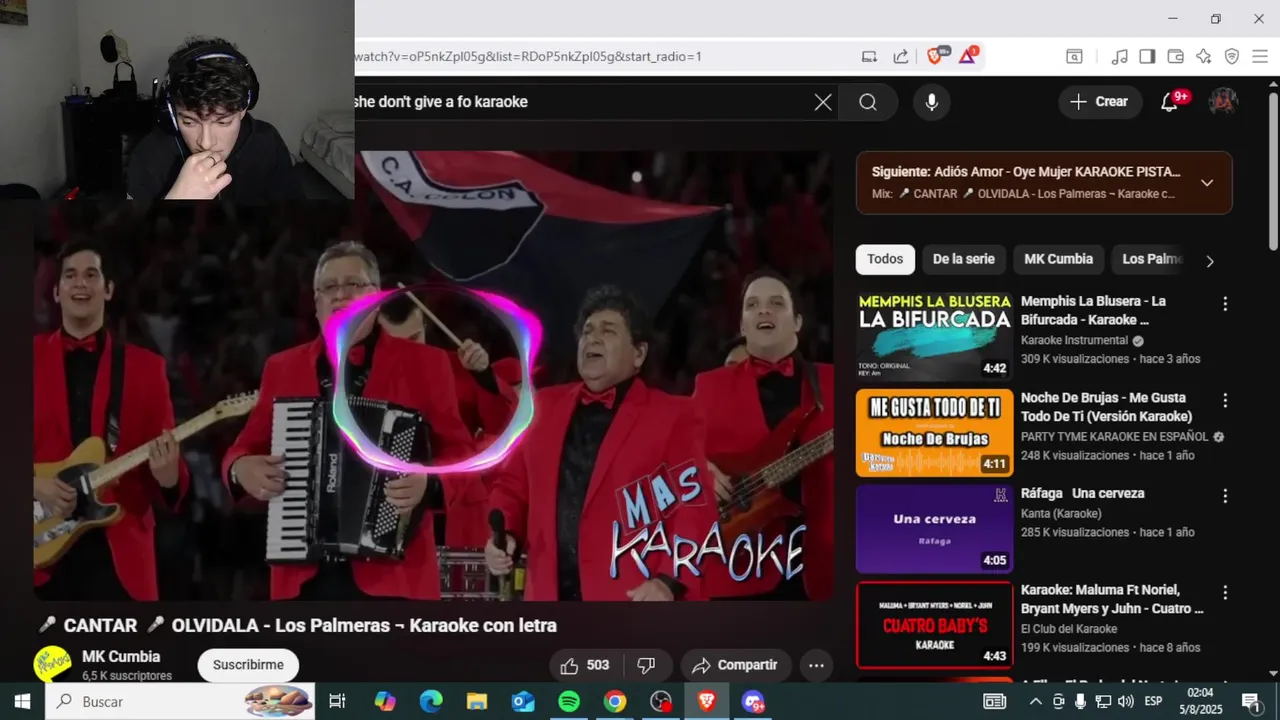1280x720 pixels.
Task: Show hidden system tray icons
Action: (x=1037, y=701)
